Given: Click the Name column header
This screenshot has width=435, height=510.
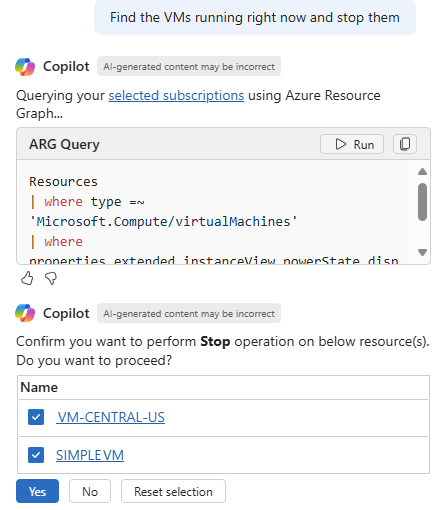Looking at the screenshot, I should [39, 387].
